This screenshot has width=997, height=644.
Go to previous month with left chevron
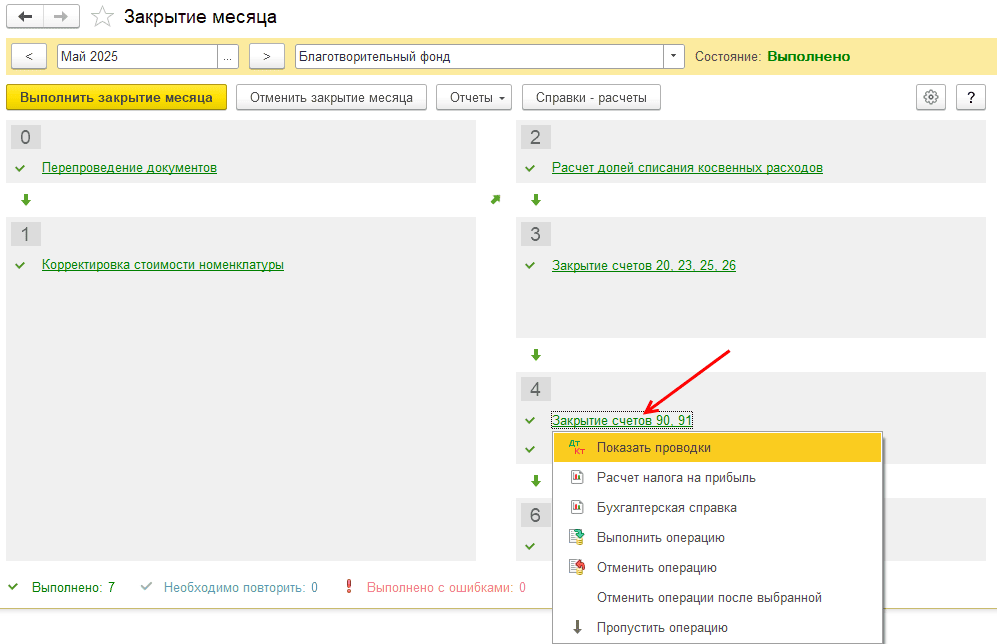click(x=29, y=56)
